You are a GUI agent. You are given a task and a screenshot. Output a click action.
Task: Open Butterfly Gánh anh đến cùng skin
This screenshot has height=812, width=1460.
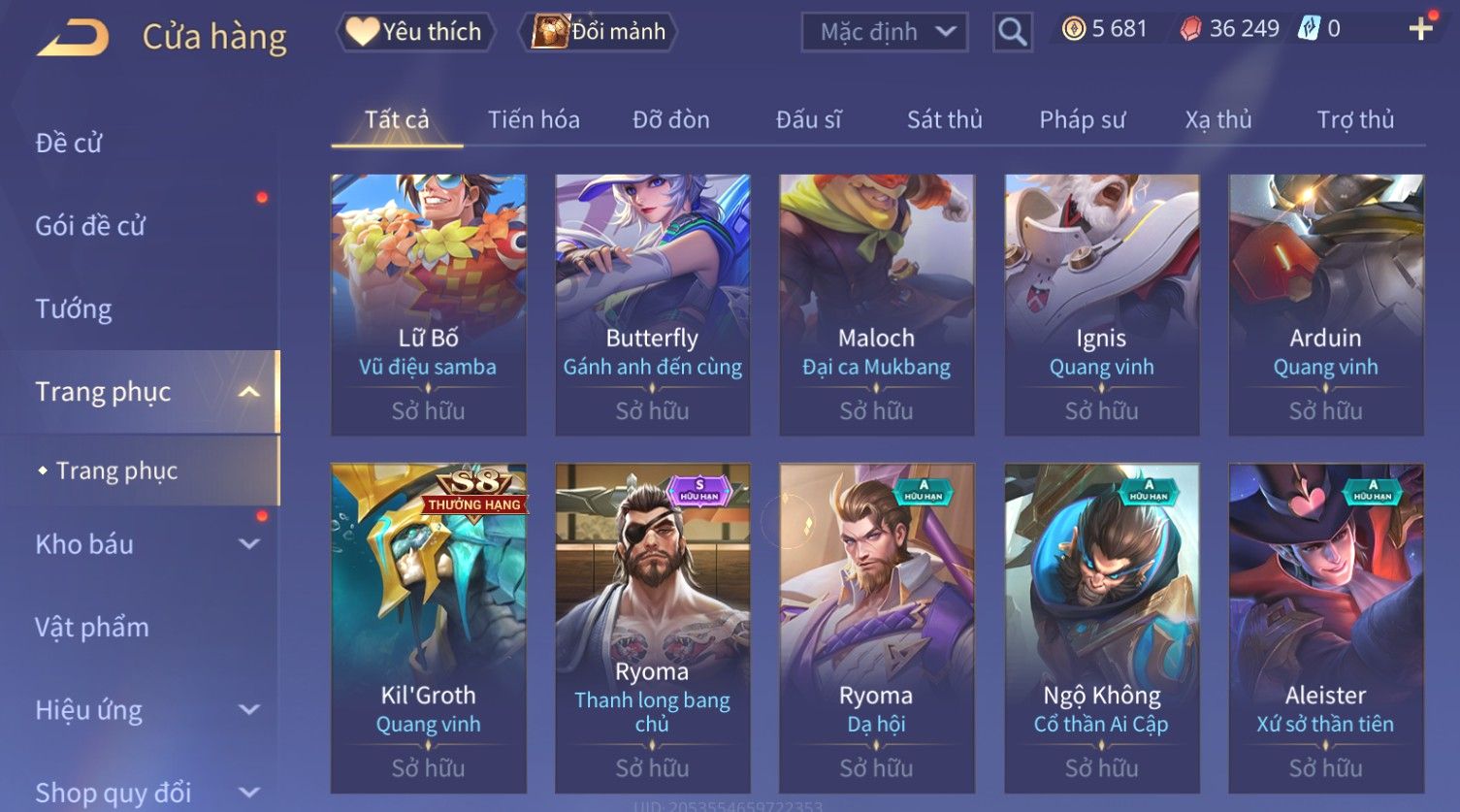(653, 305)
